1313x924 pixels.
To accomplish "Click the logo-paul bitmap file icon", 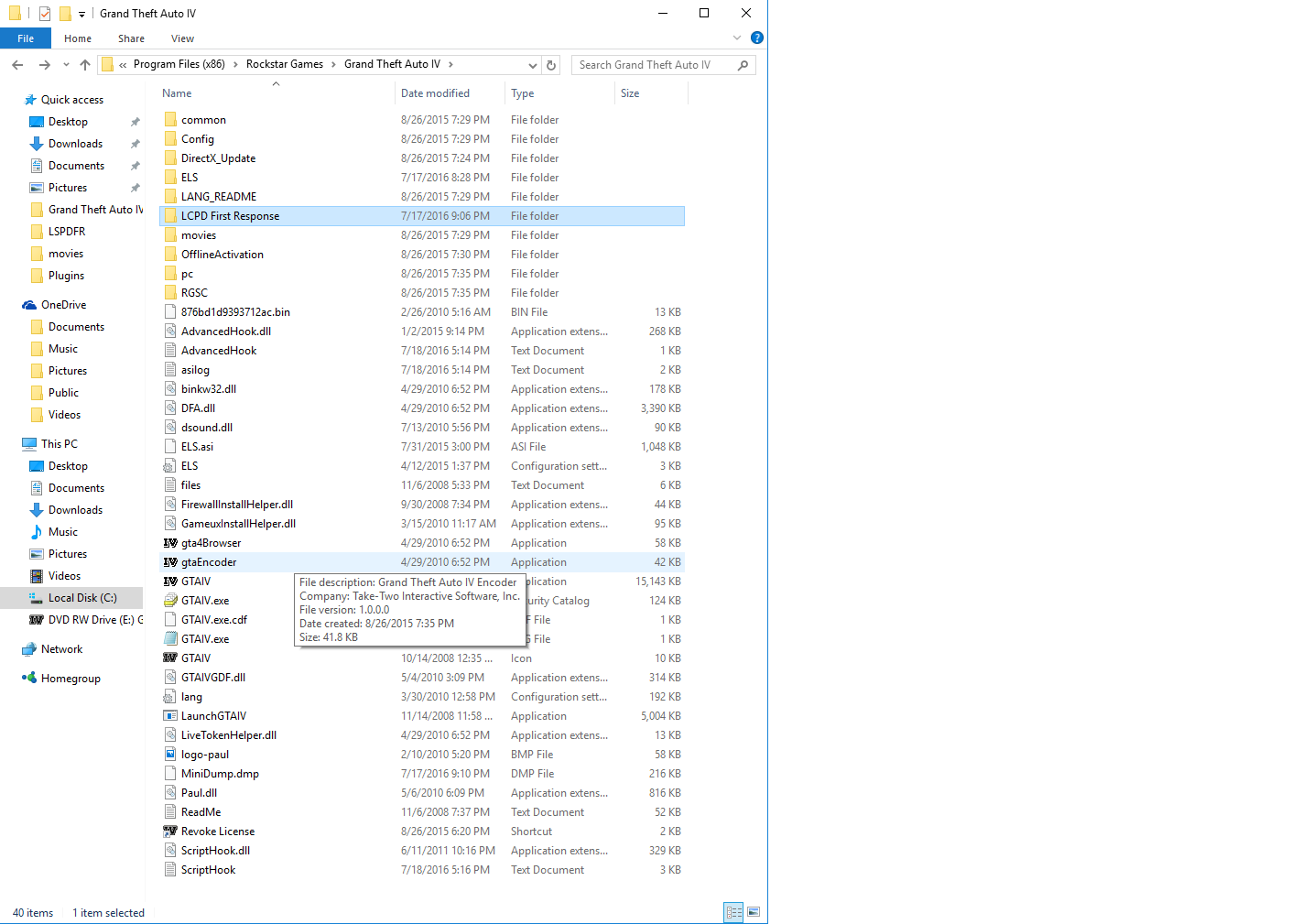I will pos(170,755).
